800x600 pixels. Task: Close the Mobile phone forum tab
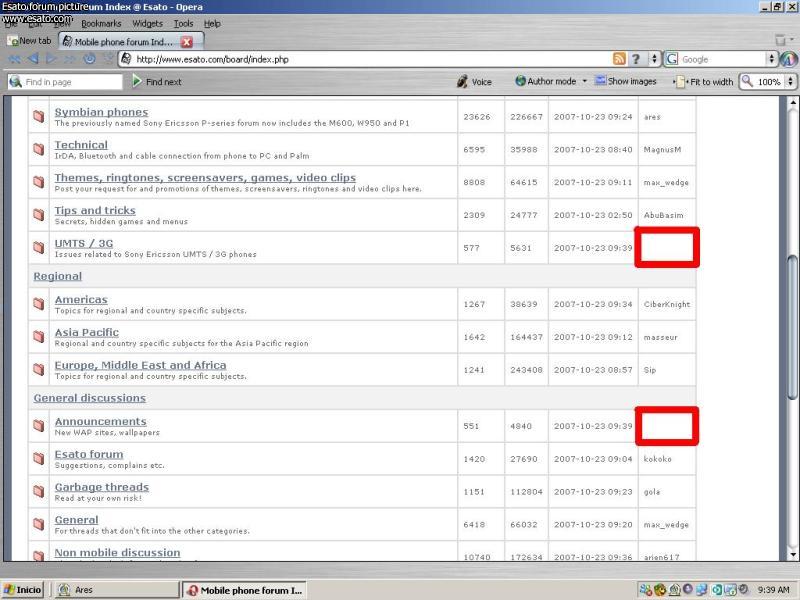point(187,42)
